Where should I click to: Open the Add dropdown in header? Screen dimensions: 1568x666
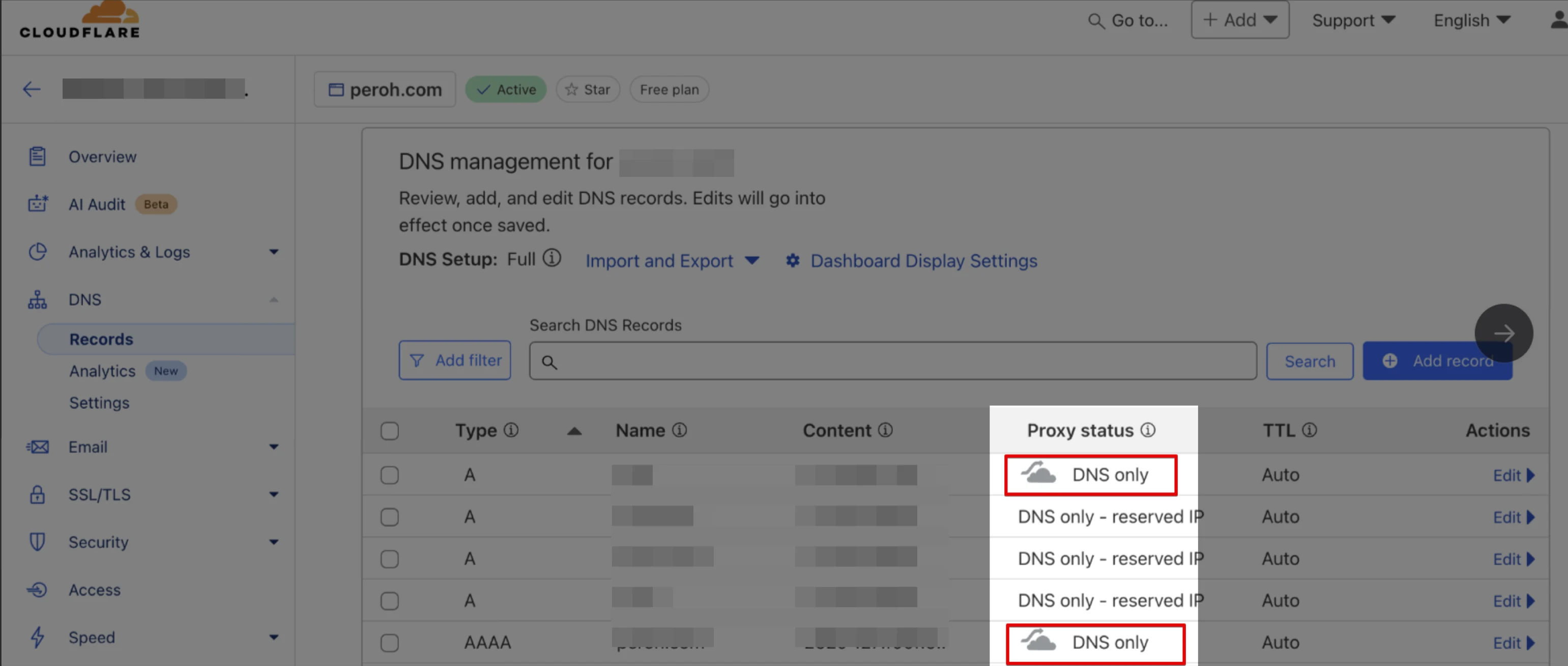(x=1240, y=20)
